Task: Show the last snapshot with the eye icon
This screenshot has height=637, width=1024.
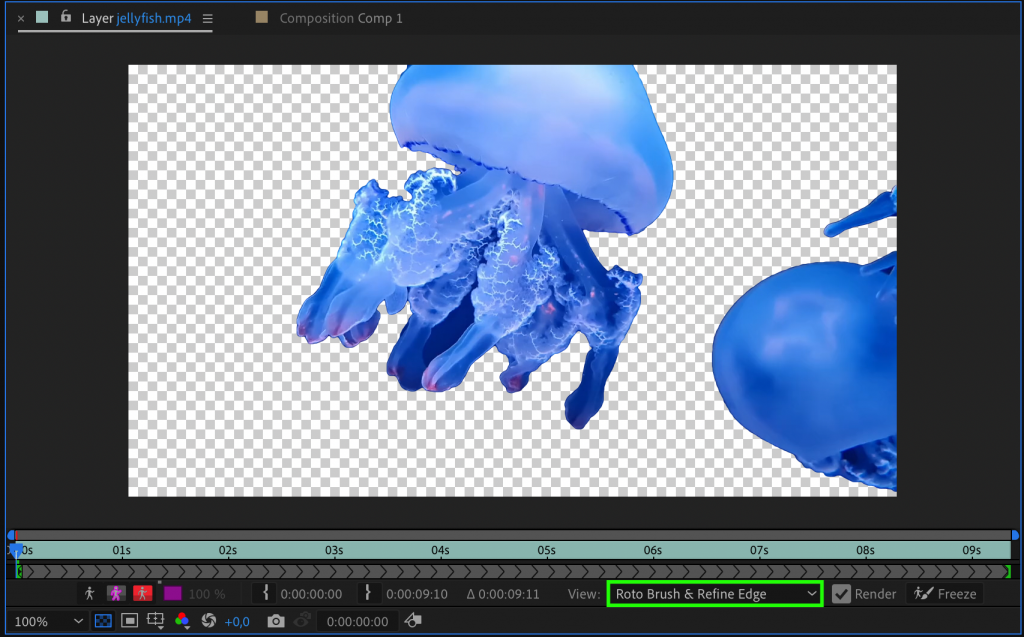Action: coord(303,620)
